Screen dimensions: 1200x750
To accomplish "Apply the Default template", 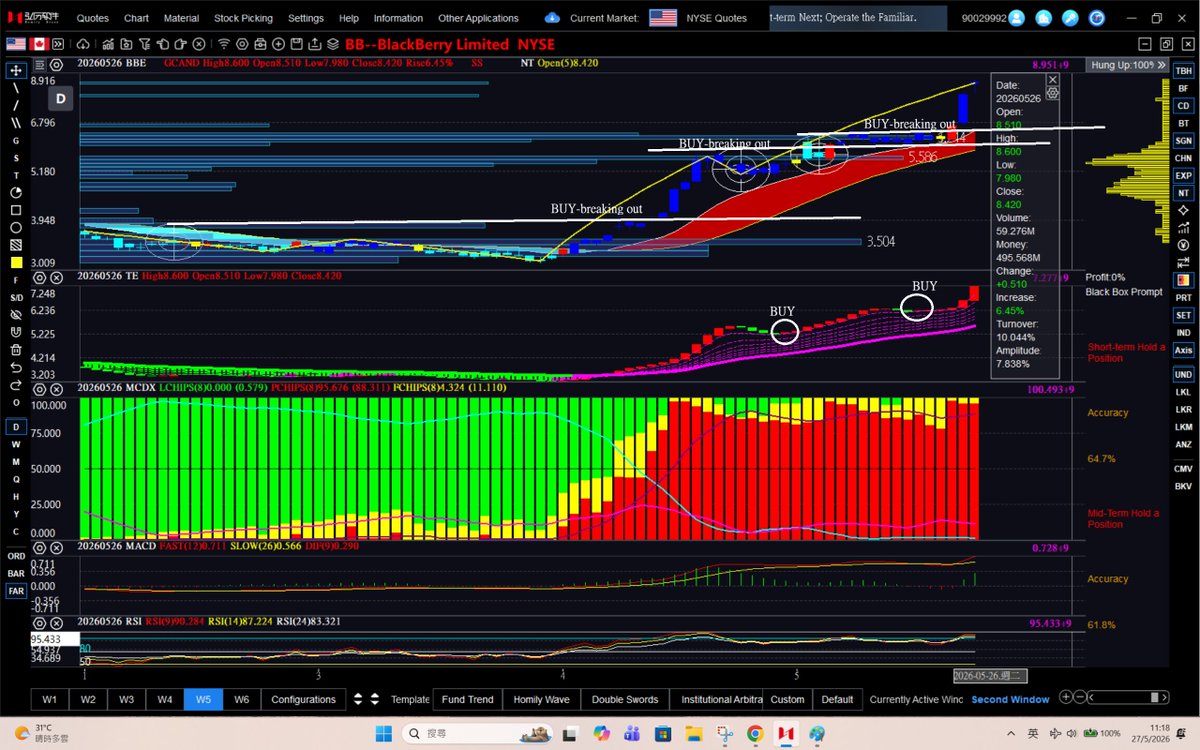I will 837,699.
